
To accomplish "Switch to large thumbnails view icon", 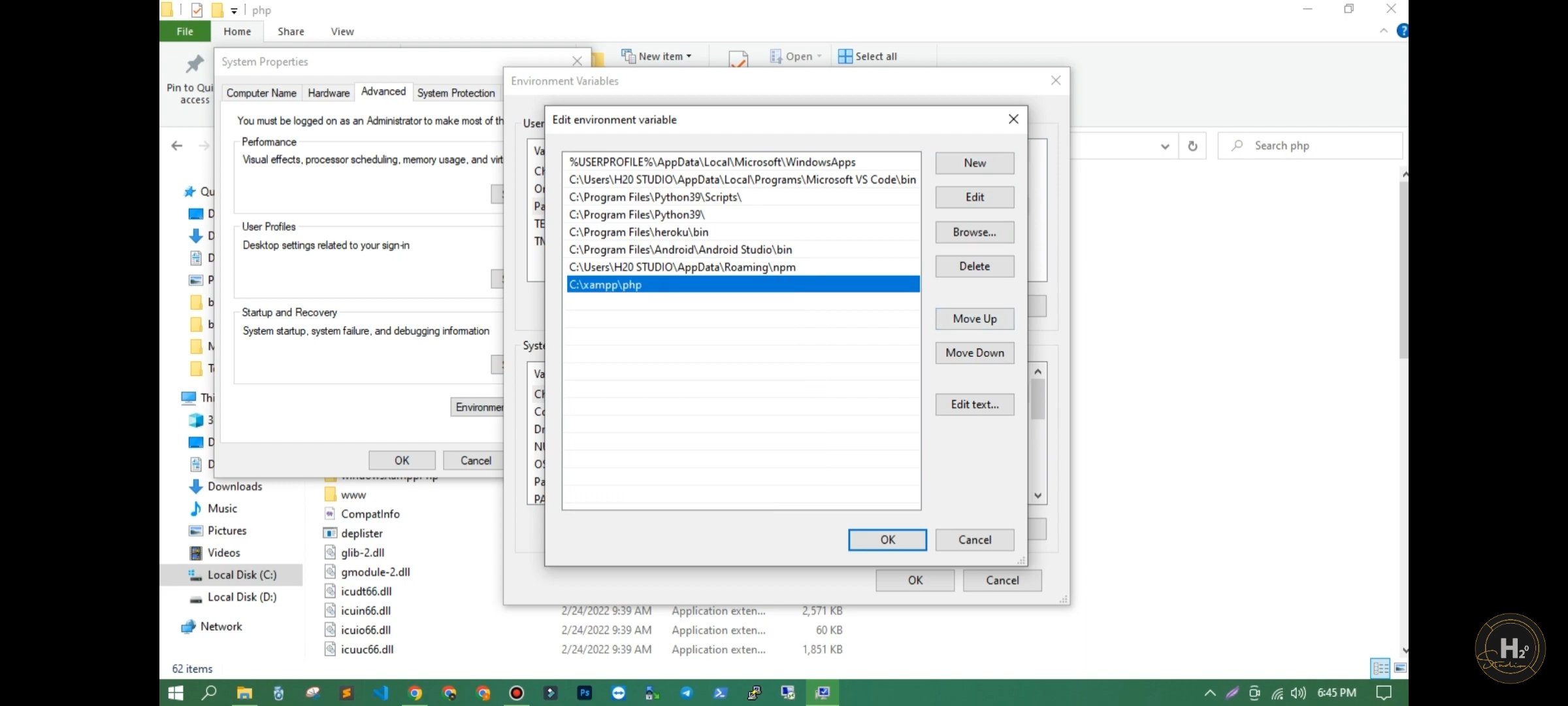I will [1401, 668].
